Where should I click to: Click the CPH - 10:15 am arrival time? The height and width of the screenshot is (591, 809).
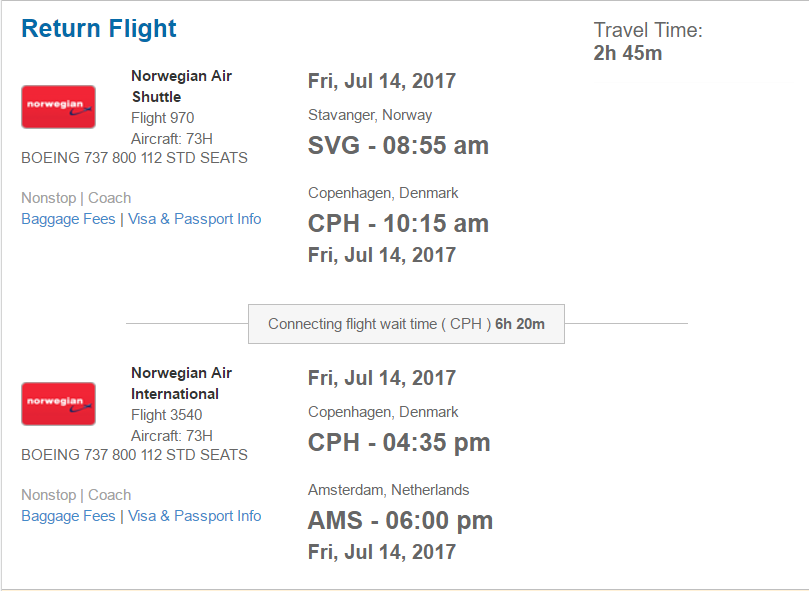[398, 223]
